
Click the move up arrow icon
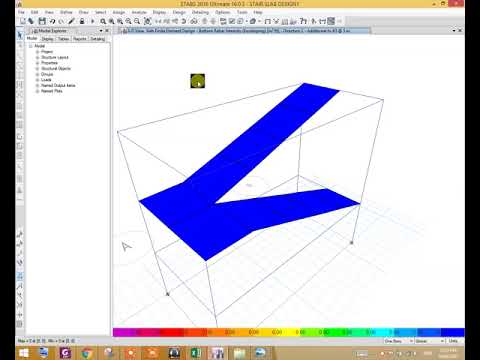pyautogui.click(x=205, y=21)
